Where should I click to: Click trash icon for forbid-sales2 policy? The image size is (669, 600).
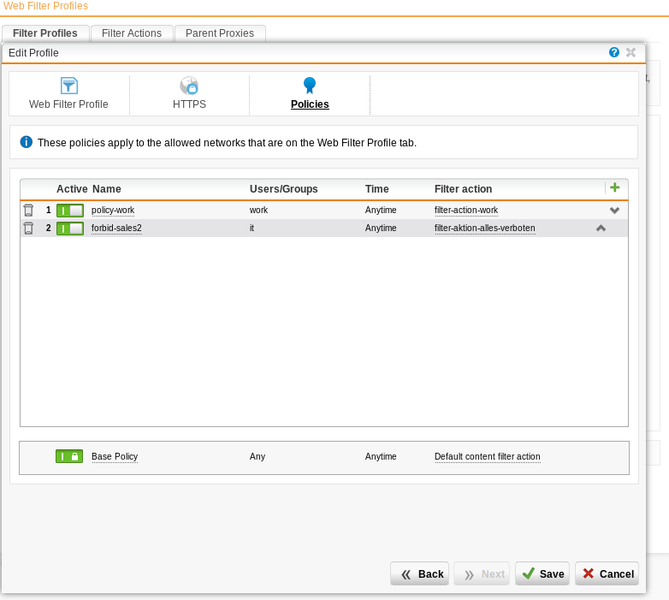28,228
